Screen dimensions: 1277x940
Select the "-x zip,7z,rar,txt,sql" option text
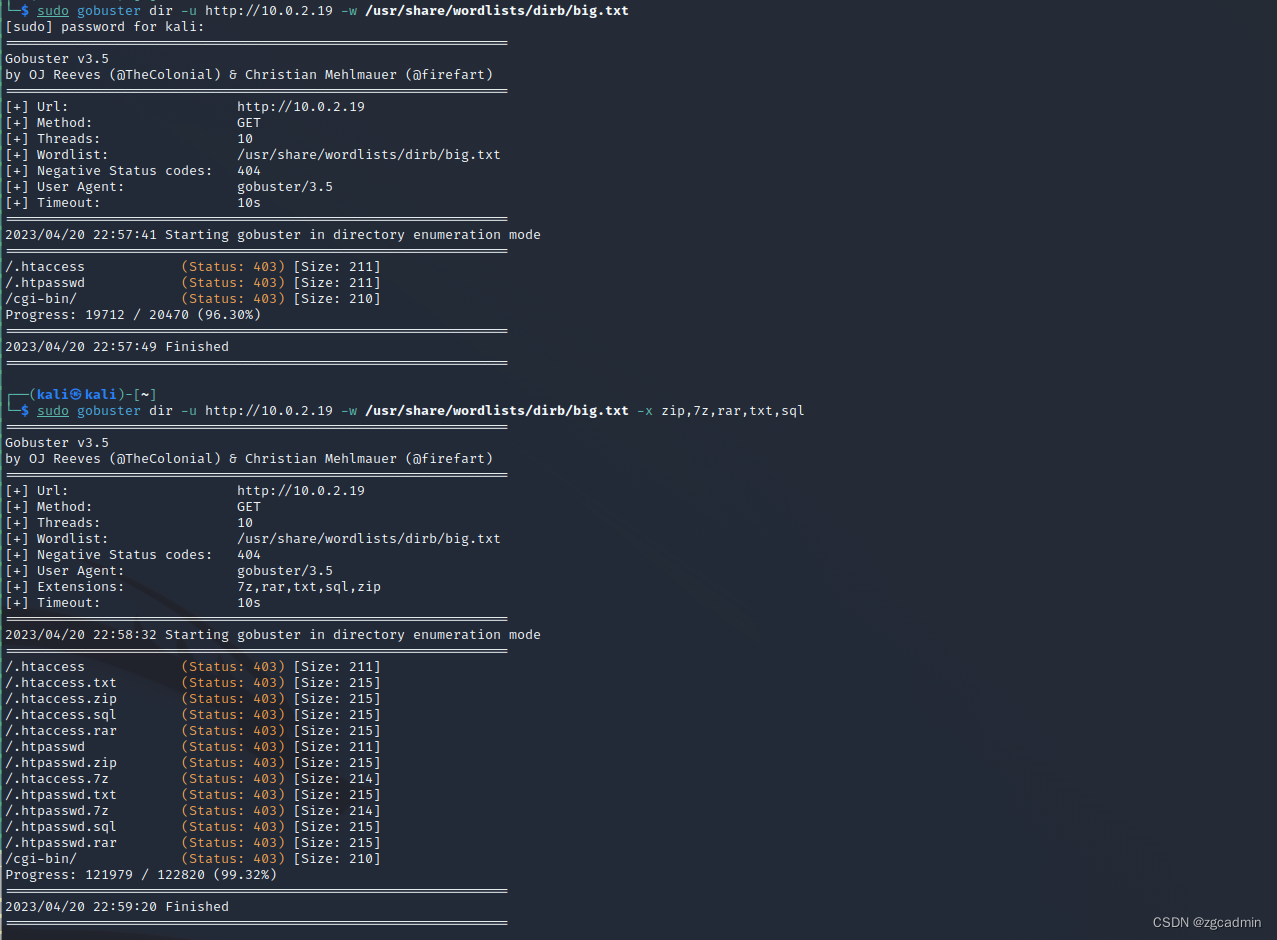click(720, 411)
